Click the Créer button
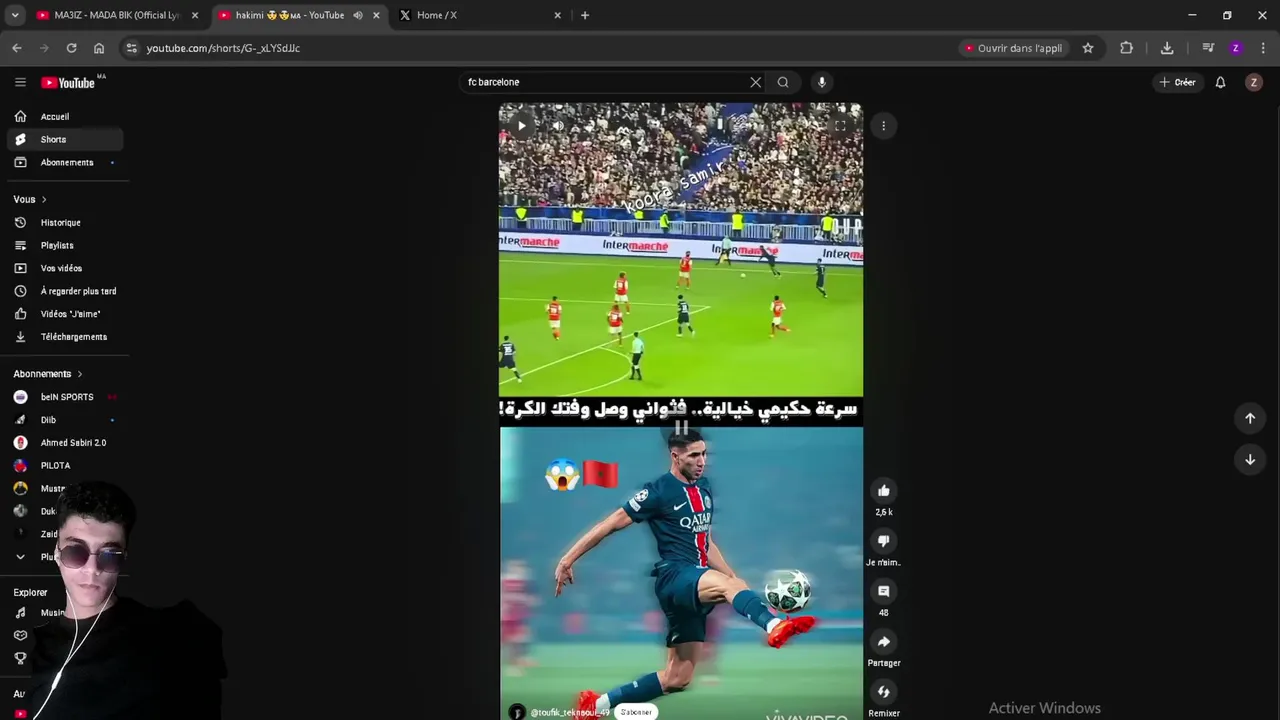Image resolution: width=1280 pixels, height=720 pixels. pyautogui.click(x=1177, y=82)
